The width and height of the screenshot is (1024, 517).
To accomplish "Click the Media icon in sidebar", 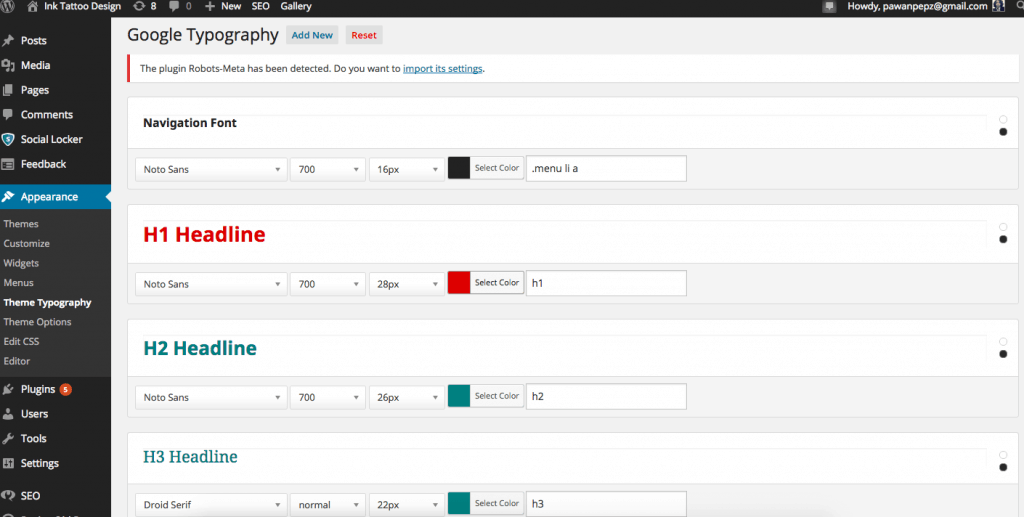I will pyautogui.click(x=8, y=65).
